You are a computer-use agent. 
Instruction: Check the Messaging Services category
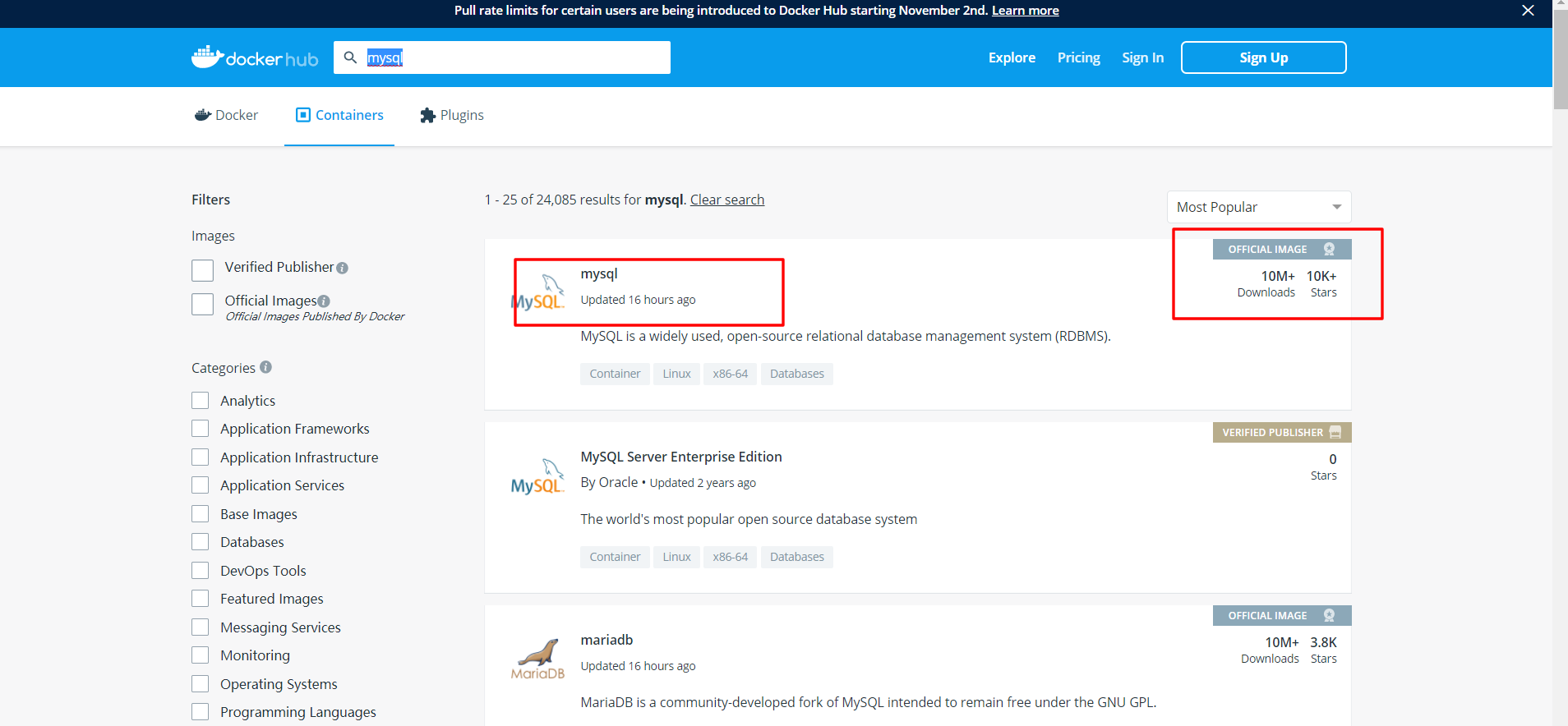pyautogui.click(x=201, y=627)
